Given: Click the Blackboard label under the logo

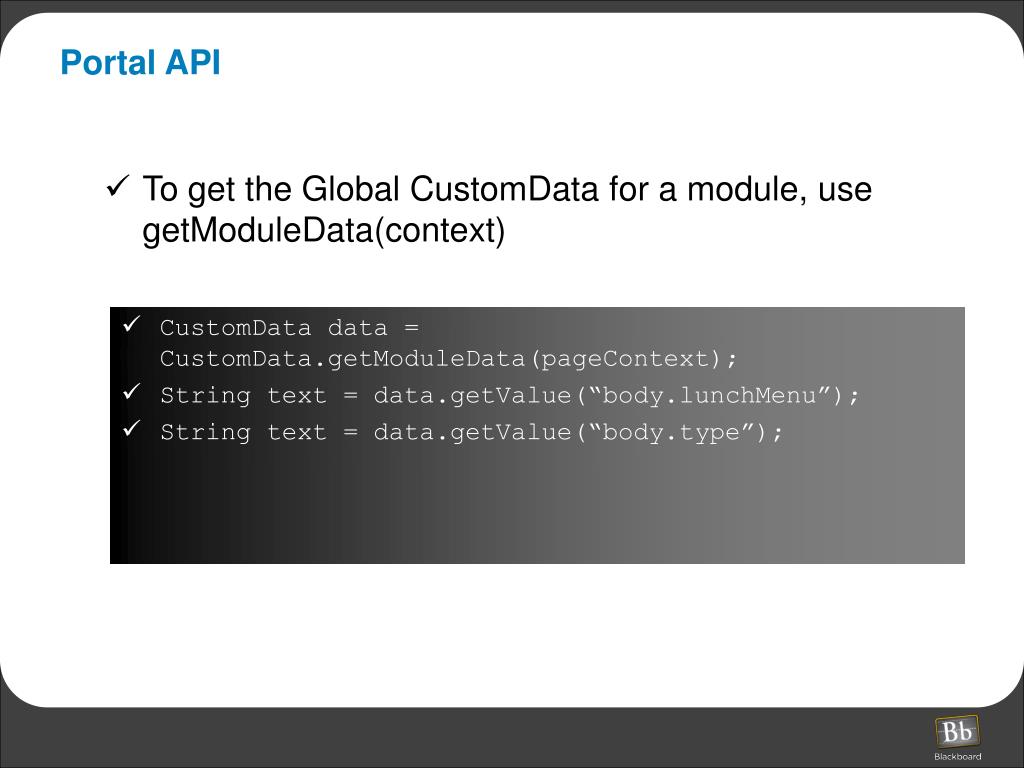Looking at the screenshot, I should coord(957,757).
